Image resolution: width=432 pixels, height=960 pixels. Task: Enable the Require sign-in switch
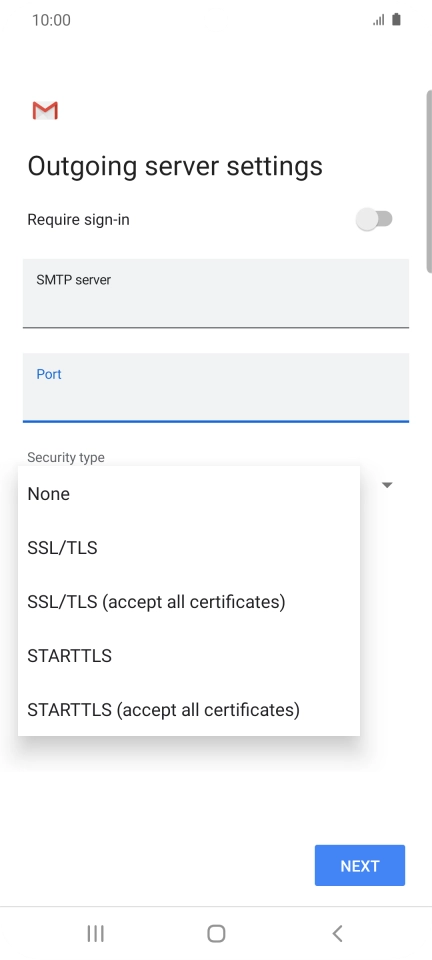[x=374, y=219]
